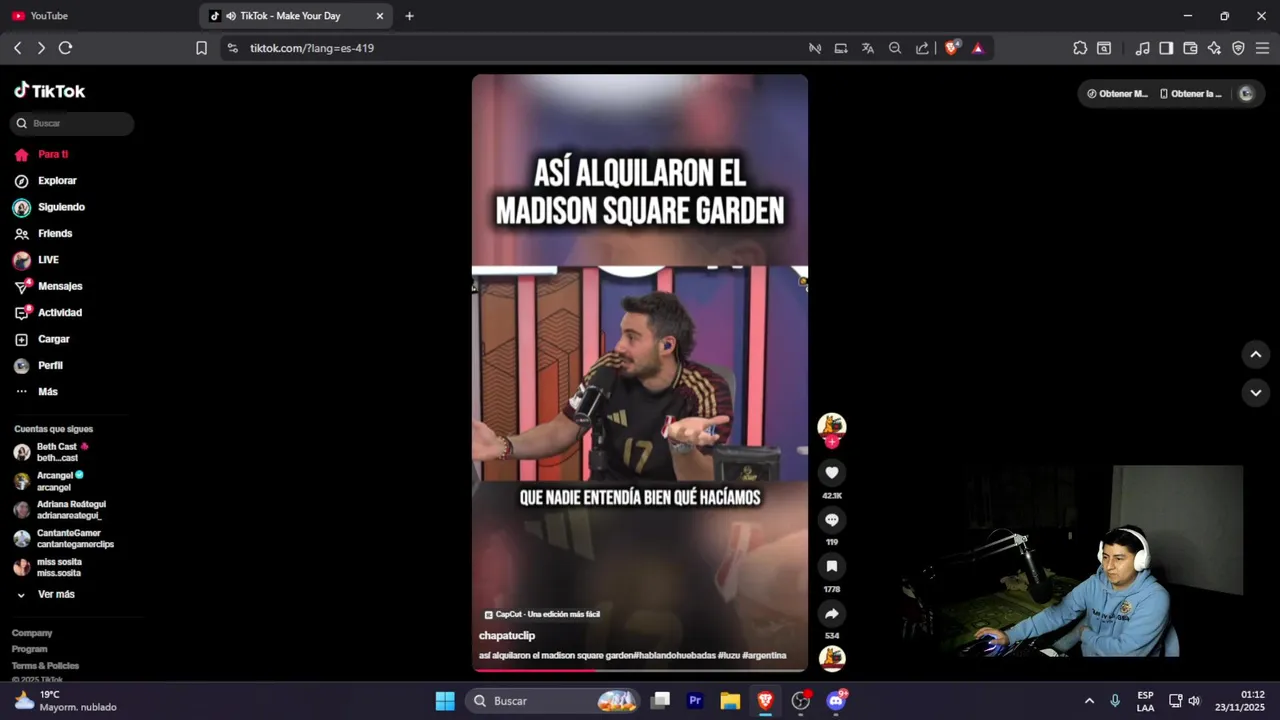Click Obtener monedas button

[1117, 93]
